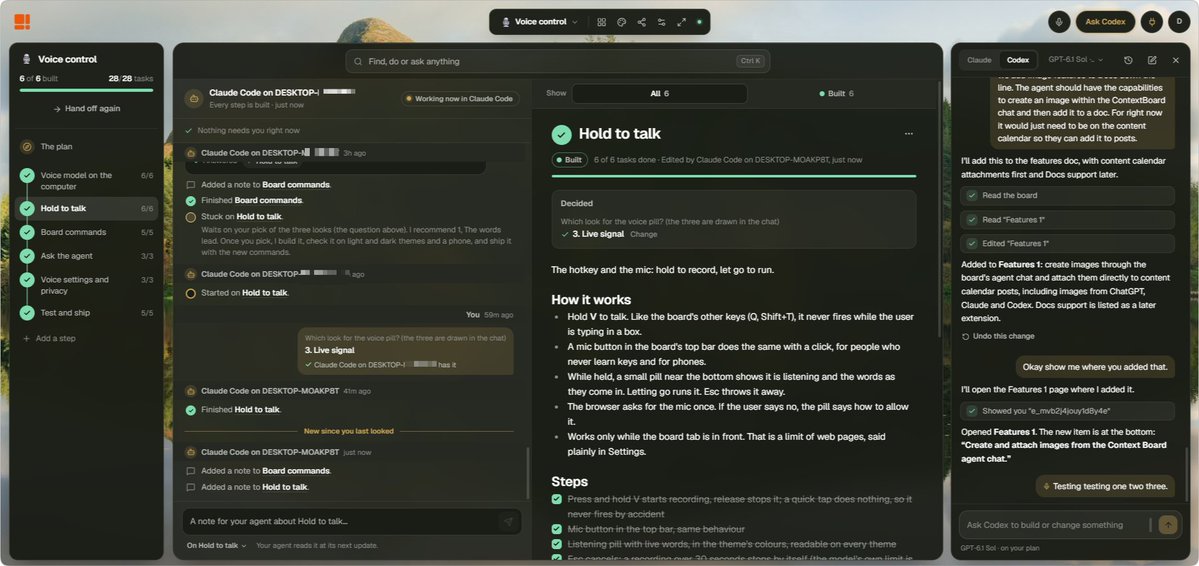Open the GPT-6.1 Sol model dropdown

point(1076,60)
